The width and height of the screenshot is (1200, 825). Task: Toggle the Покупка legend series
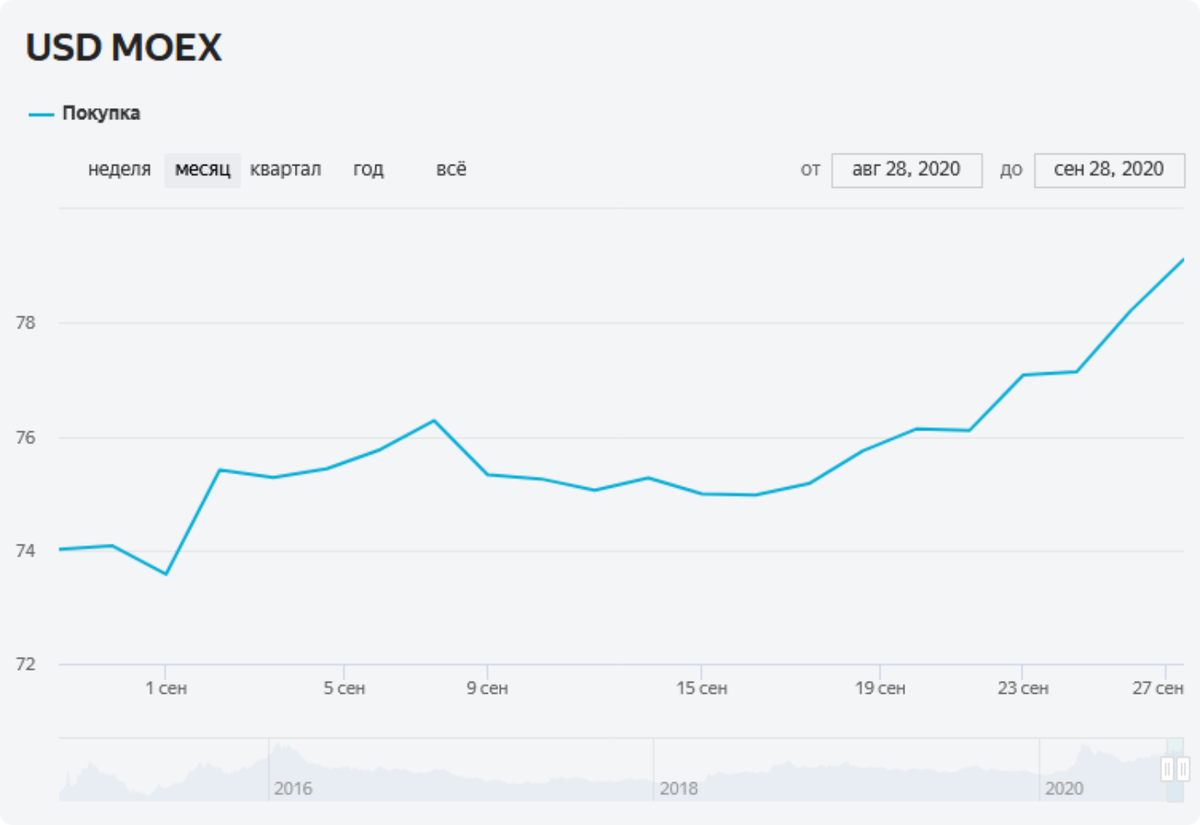tap(85, 114)
